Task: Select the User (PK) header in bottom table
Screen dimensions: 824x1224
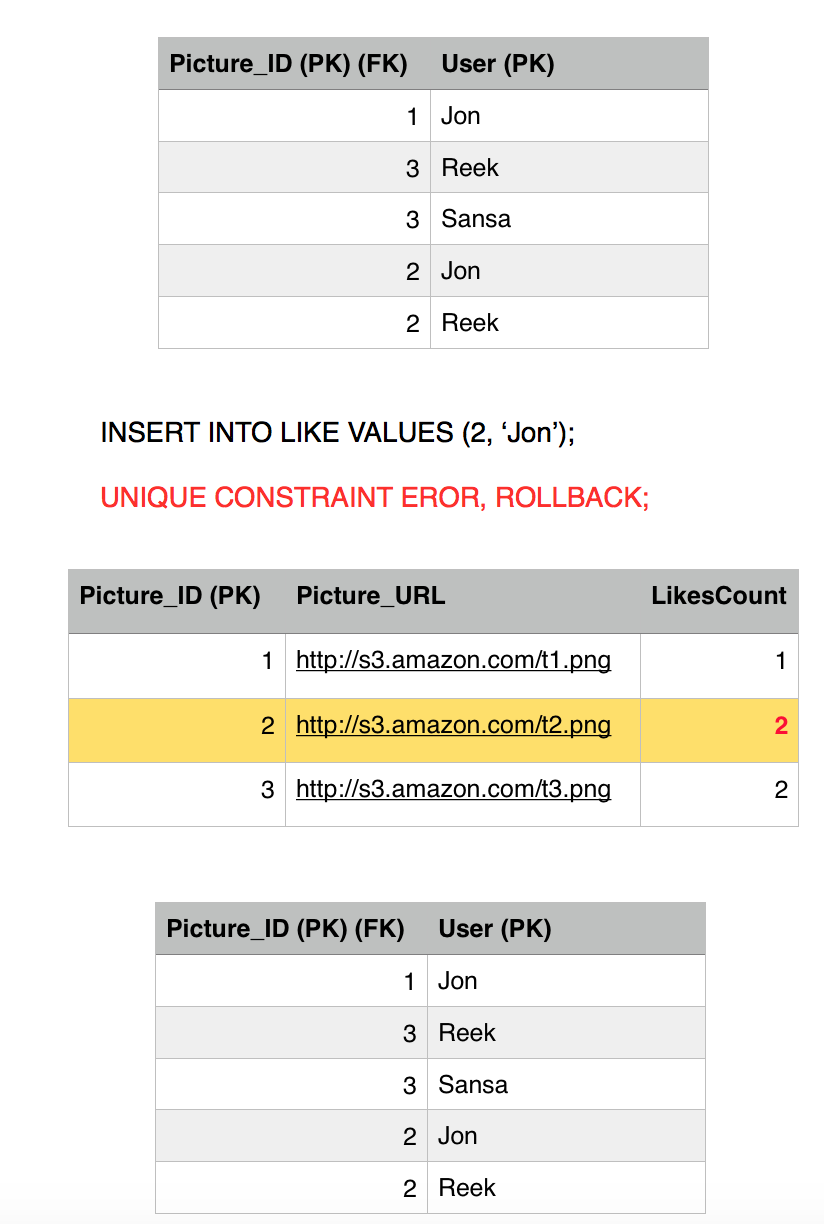Action: 495,929
